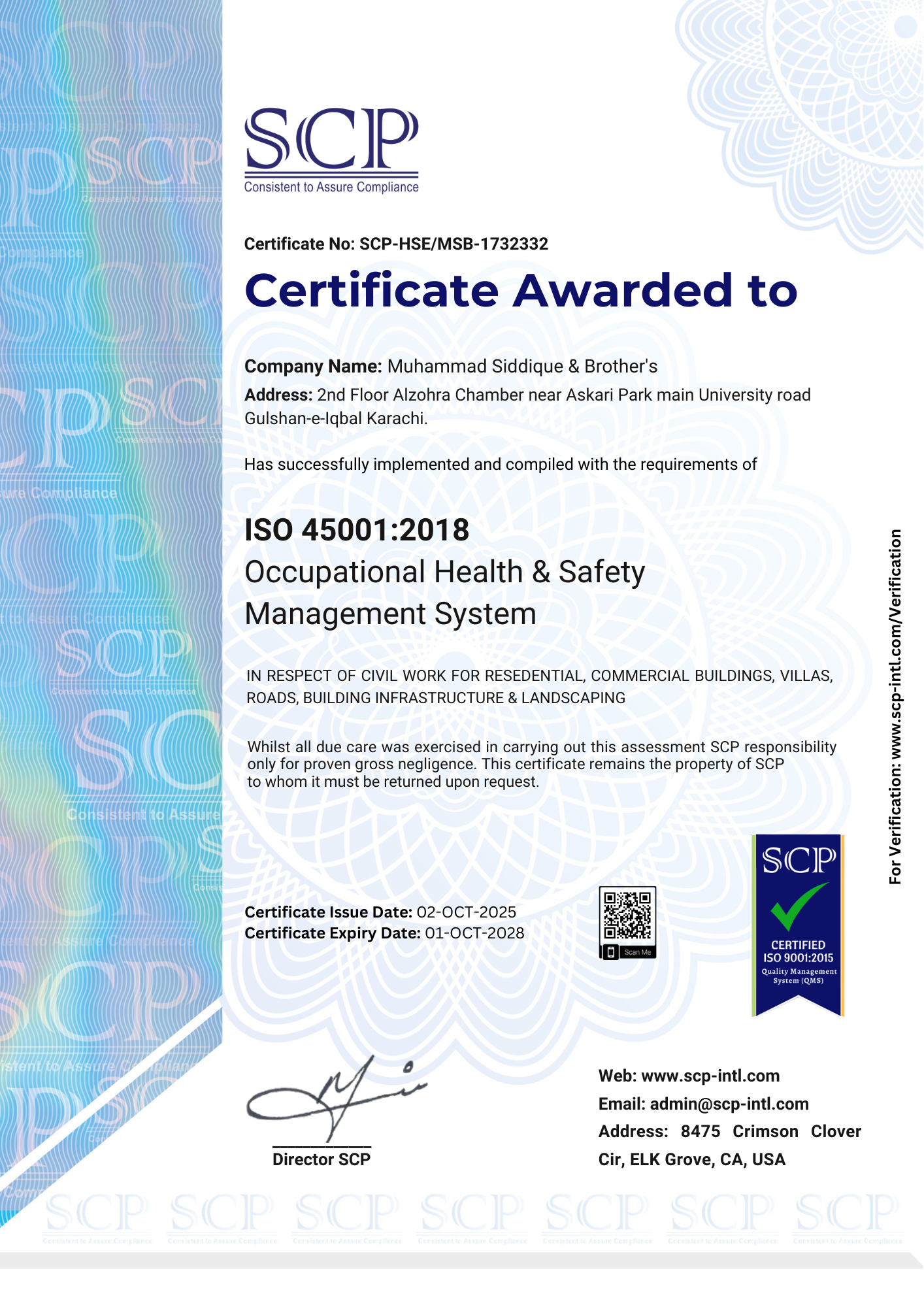Viewport: 924px width, 1307px height.
Task: Click the 'Consistent to Assure Compliance' tagline under logo
Action: click(331, 187)
